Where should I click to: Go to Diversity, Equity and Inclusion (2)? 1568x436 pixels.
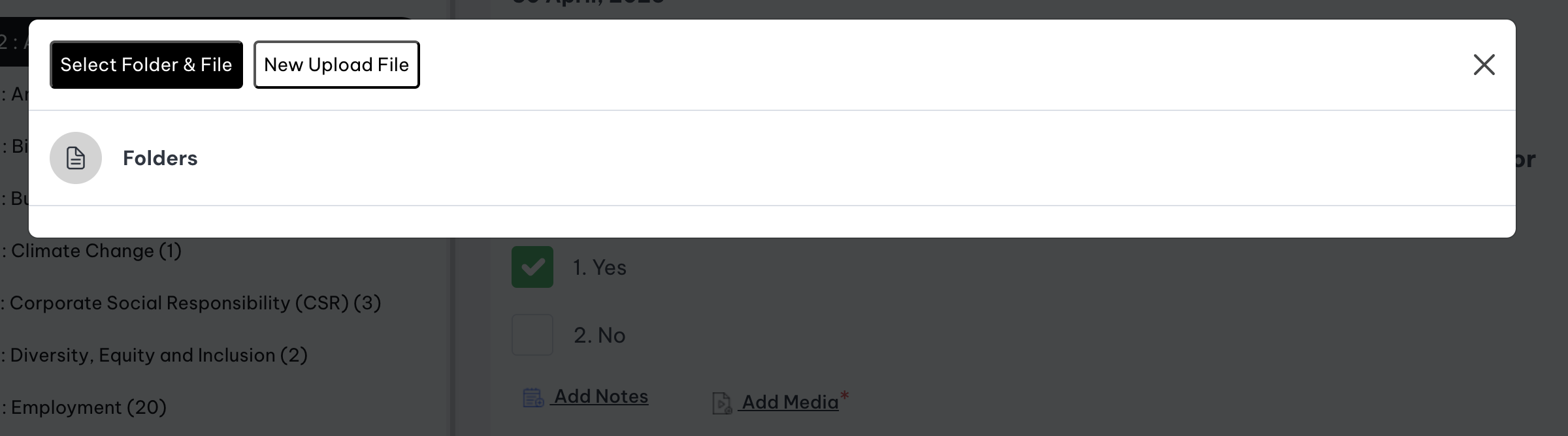point(158,355)
